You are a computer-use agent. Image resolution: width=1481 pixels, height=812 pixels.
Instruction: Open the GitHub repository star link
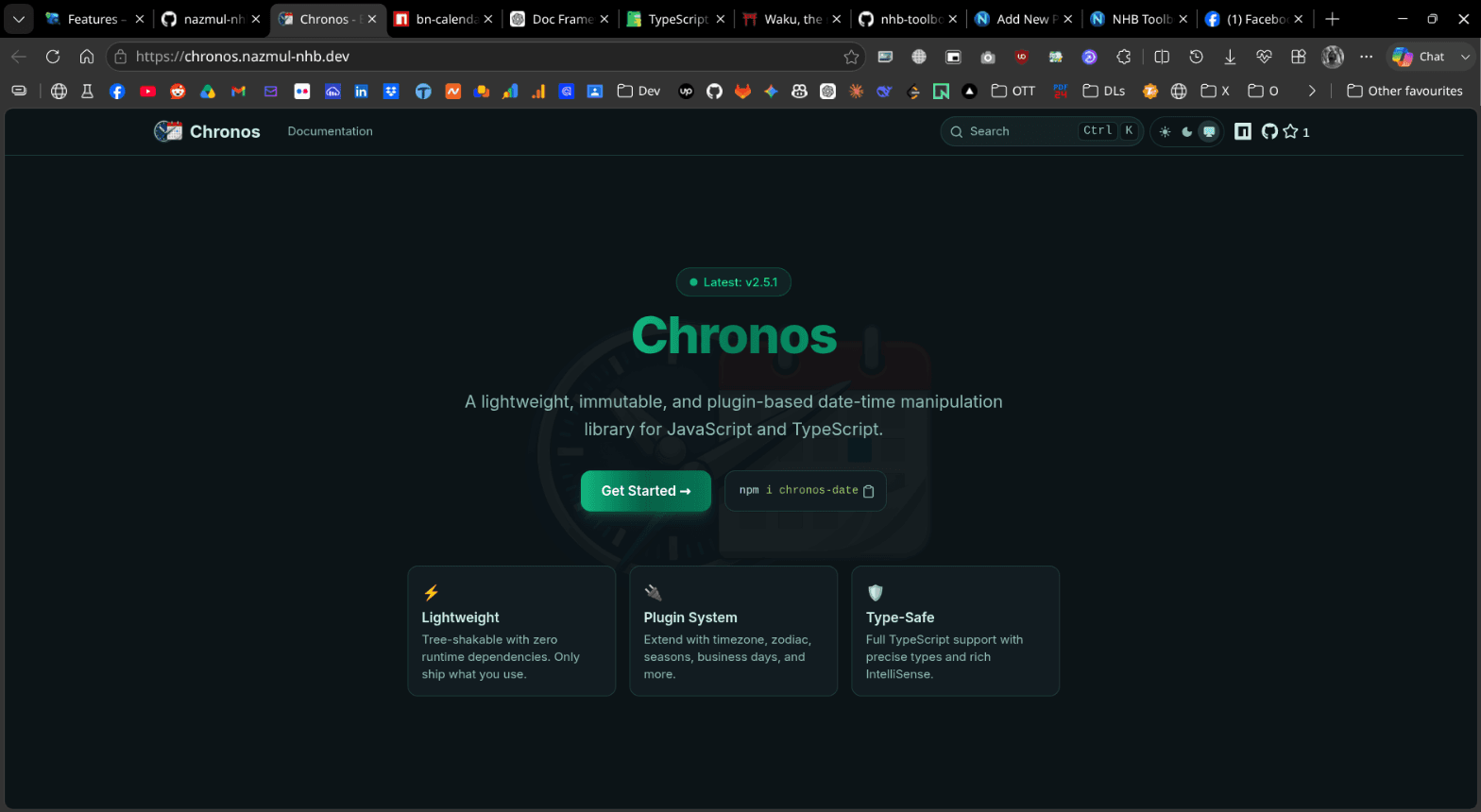point(1285,131)
